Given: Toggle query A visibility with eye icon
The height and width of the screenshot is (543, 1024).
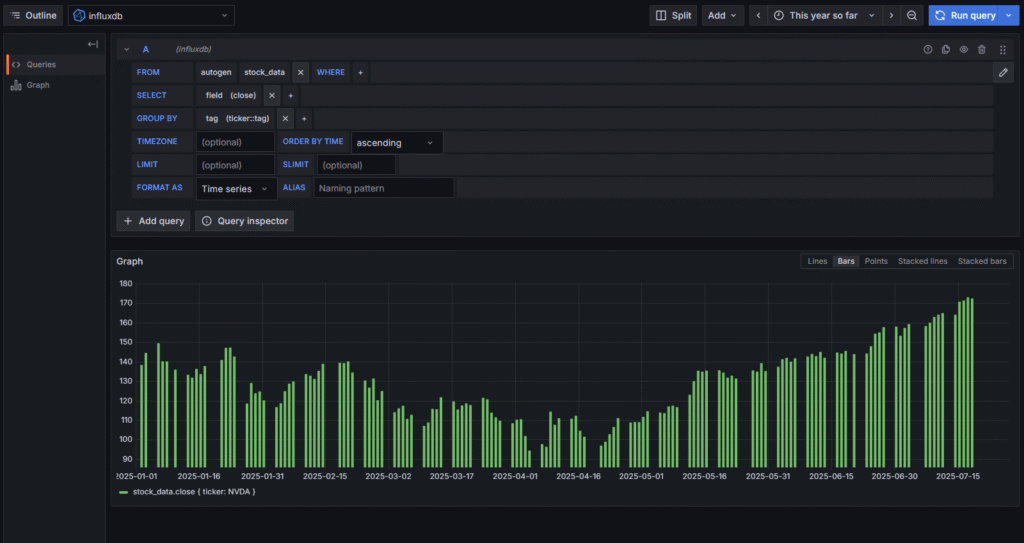Looking at the screenshot, I should (964, 49).
